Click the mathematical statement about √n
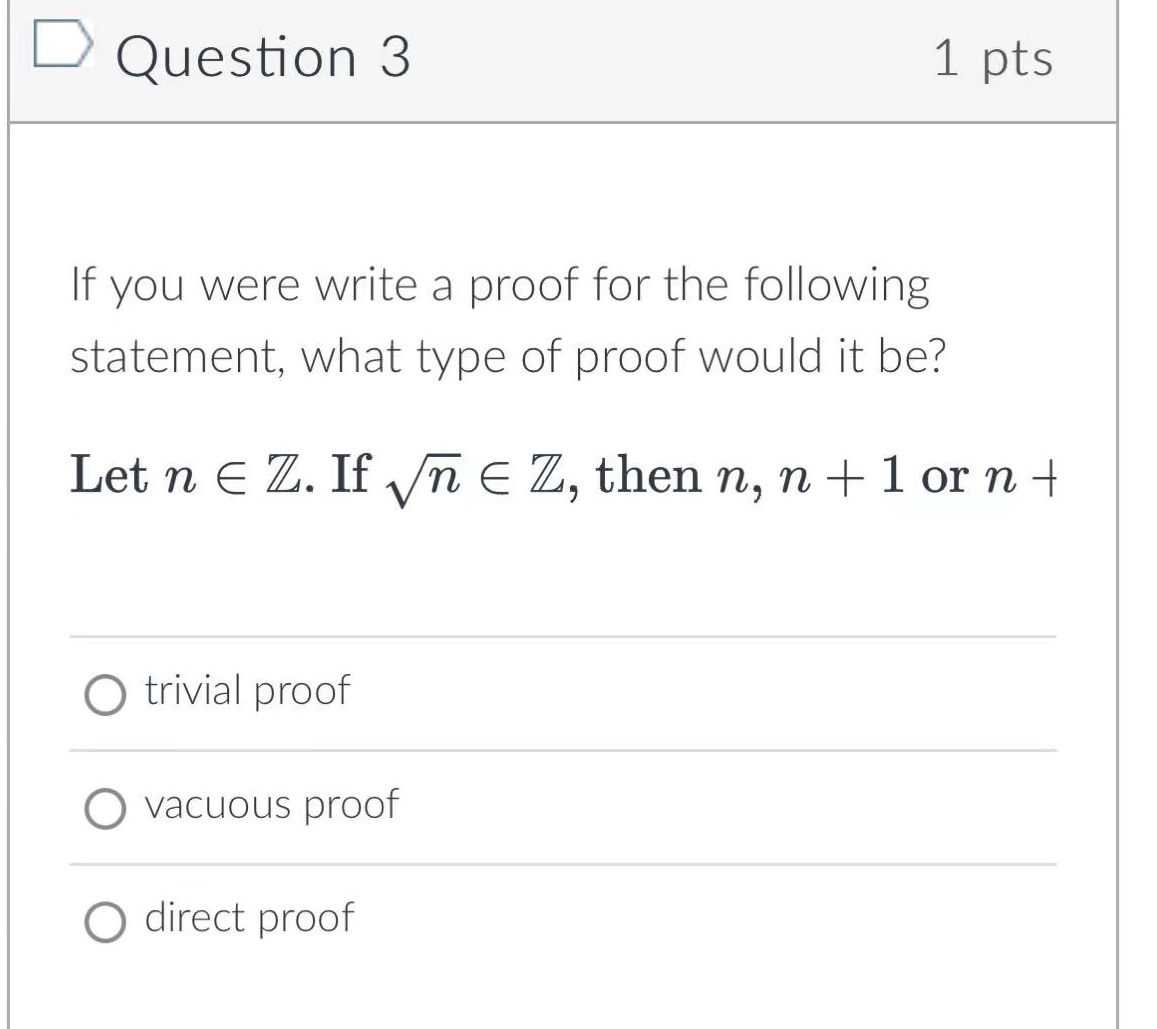The image size is (1157, 1029). coord(565,476)
